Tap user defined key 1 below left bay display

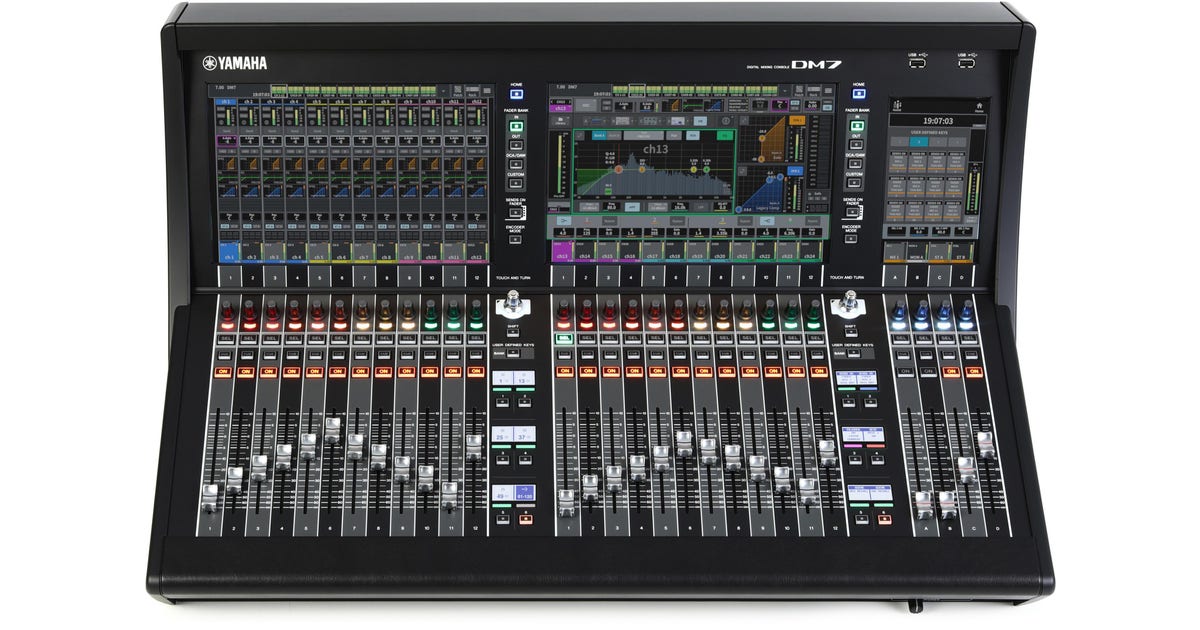[x=502, y=402]
